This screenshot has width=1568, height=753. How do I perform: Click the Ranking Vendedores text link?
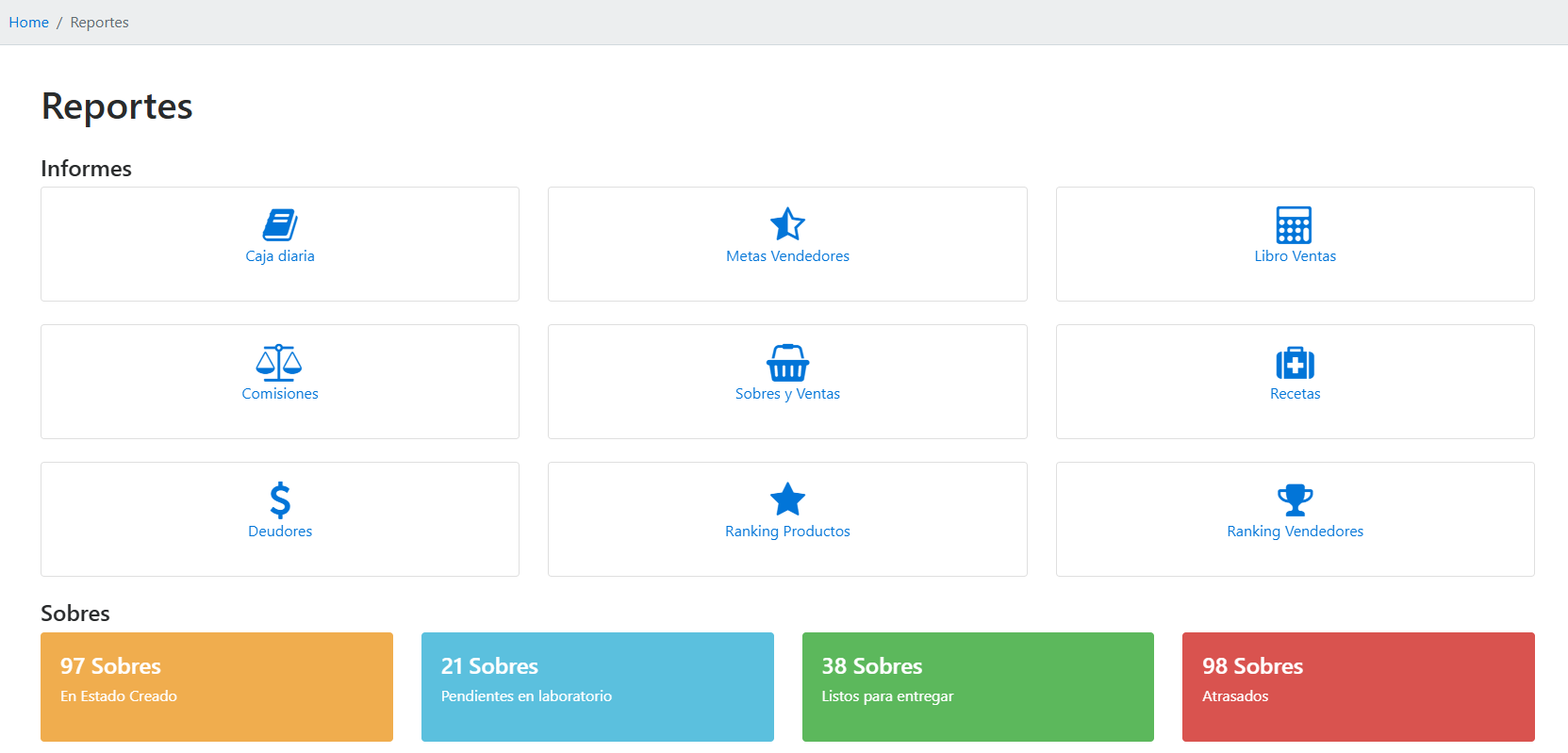[x=1295, y=532]
